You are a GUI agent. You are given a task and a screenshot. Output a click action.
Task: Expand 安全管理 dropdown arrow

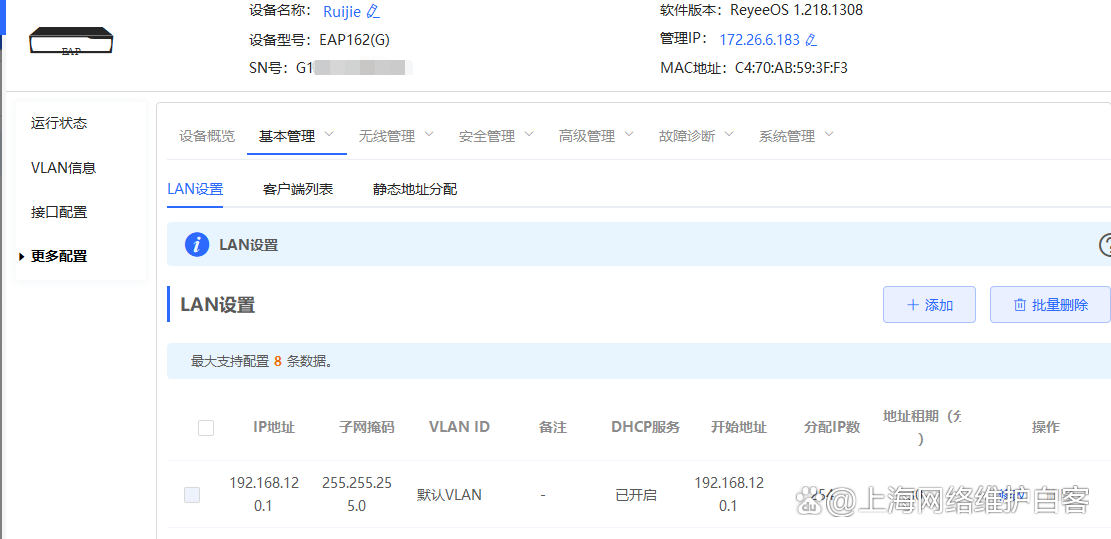coord(529,134)
